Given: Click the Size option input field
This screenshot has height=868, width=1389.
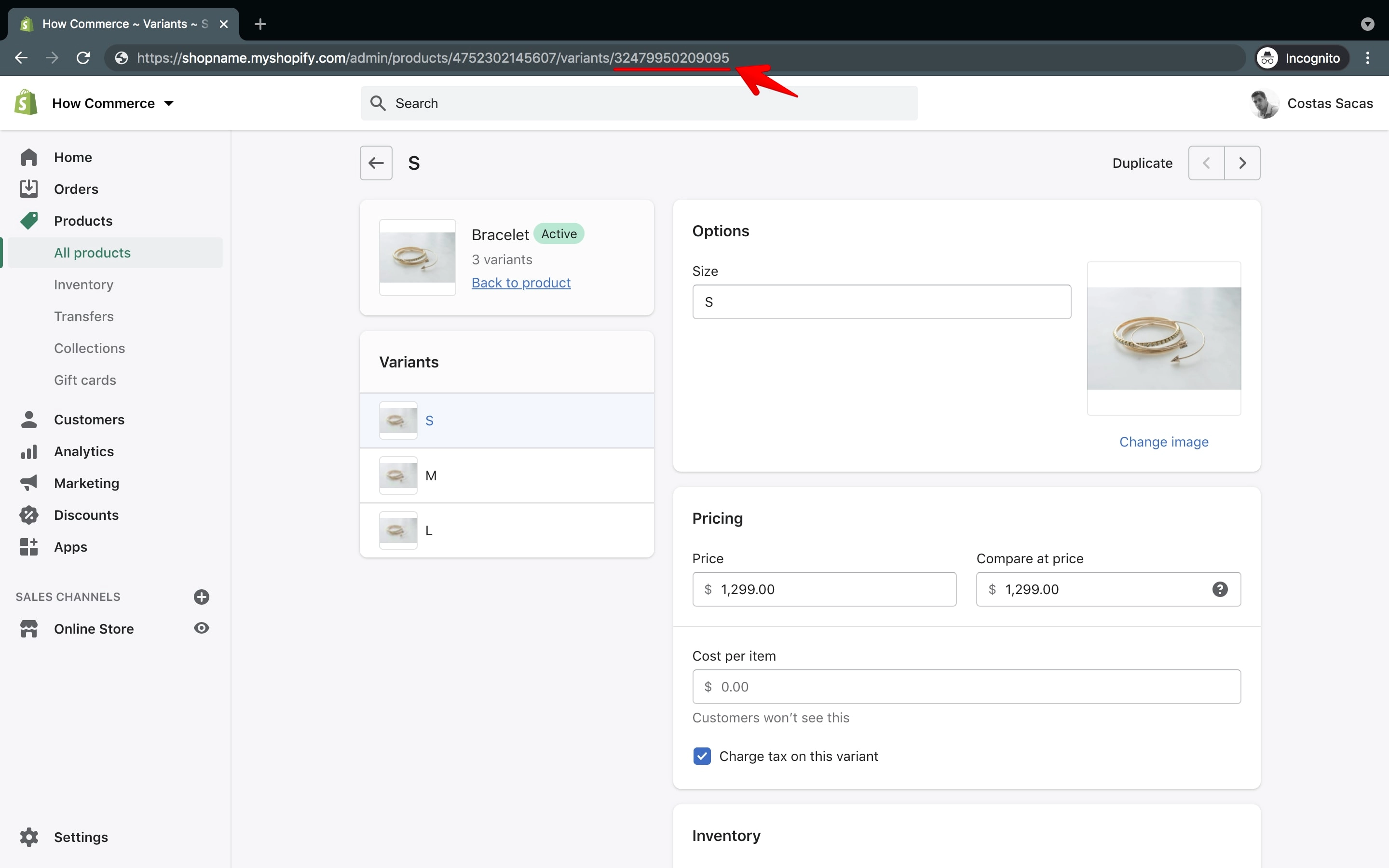Looking at the screenshot, I should [882, 302].
